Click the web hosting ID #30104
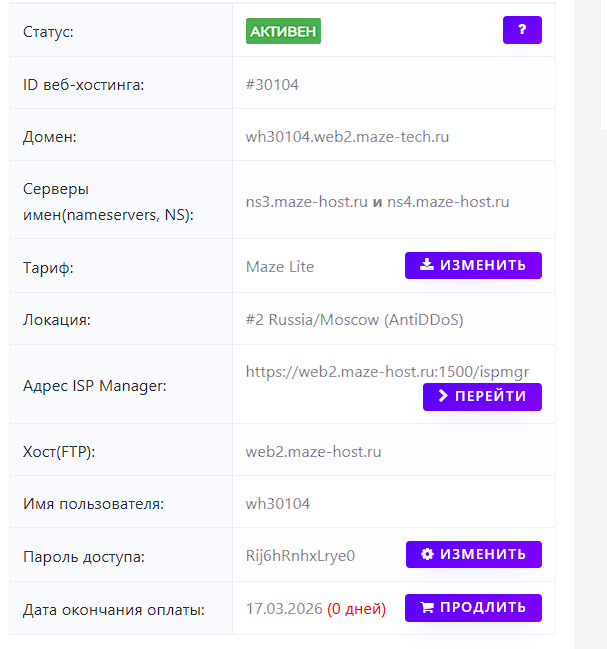607x649 pixels. 272,84
